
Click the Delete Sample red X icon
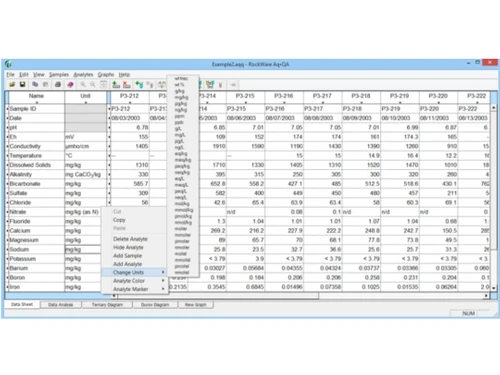click(126, 85)
